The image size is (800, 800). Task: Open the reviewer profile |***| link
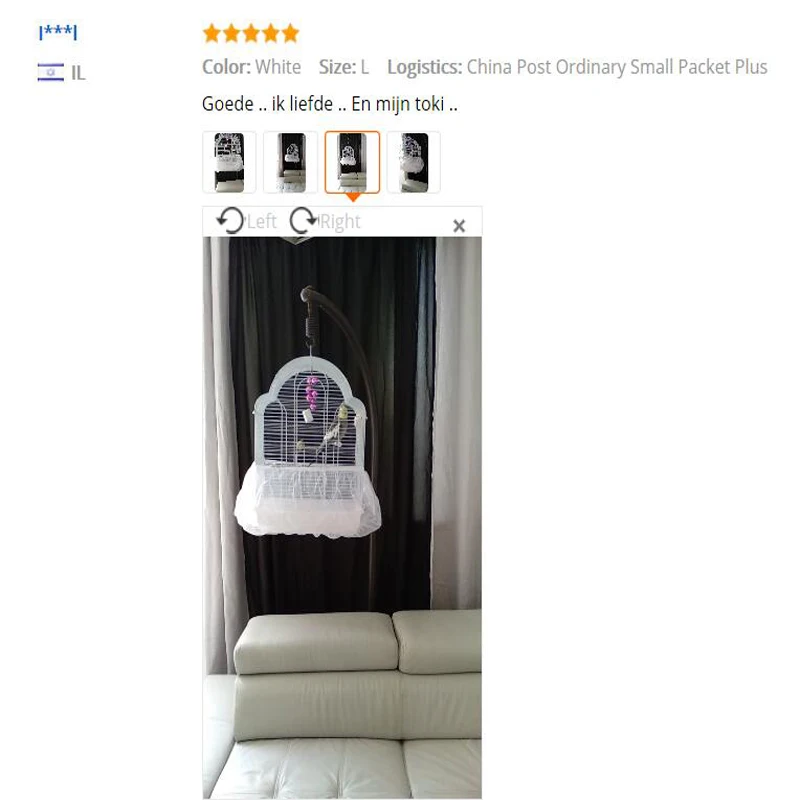coord(58,32)
